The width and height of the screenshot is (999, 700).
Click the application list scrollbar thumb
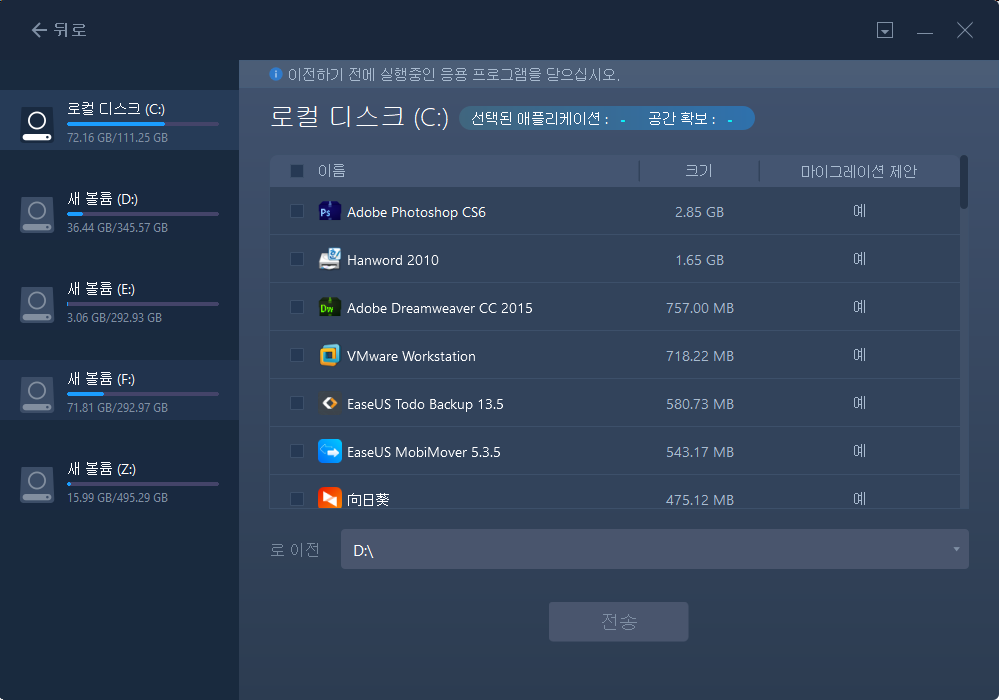point(964,182)
